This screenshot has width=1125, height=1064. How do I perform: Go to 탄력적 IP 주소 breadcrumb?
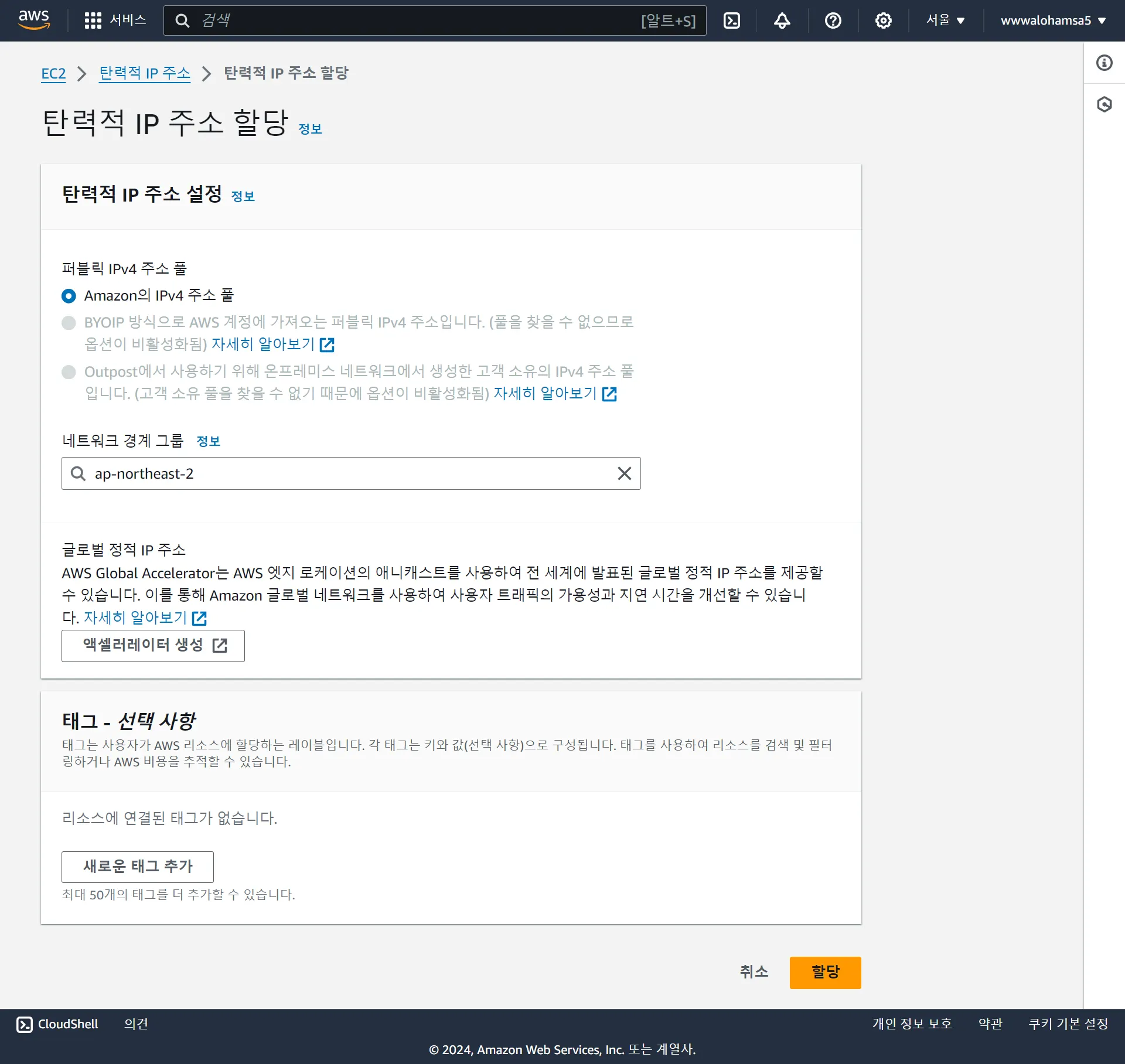[144, 73]
